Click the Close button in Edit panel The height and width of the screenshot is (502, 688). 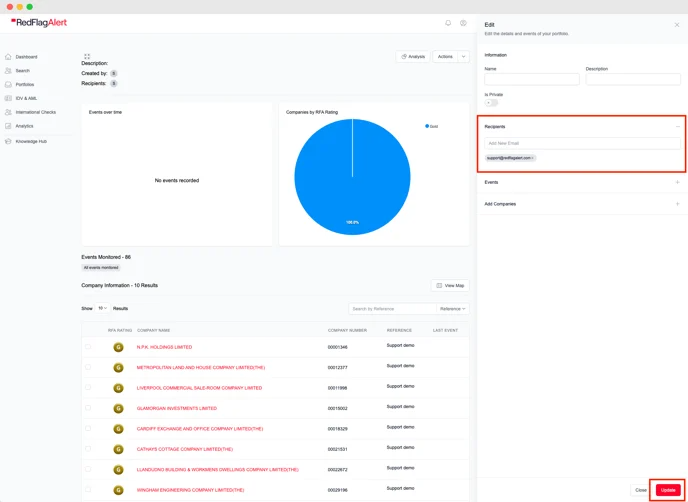[x=641, y=490]
